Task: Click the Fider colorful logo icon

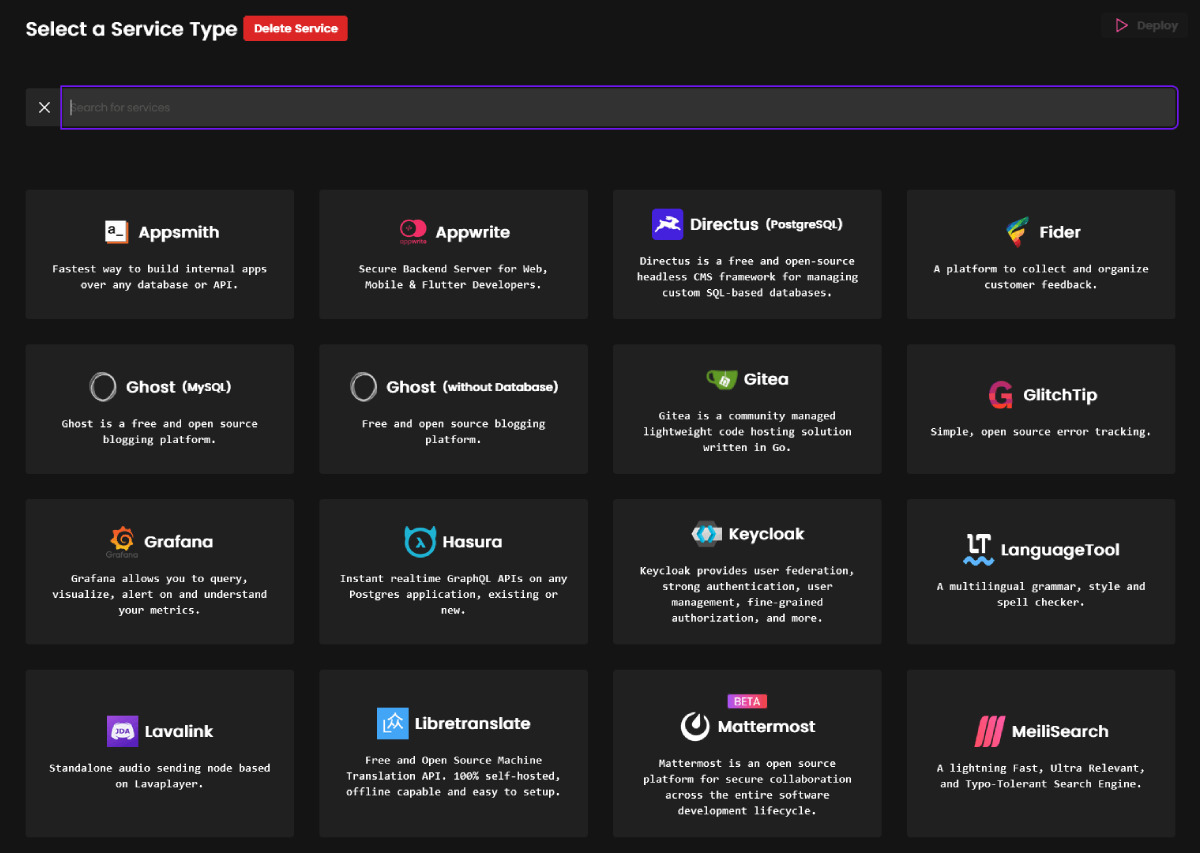Action: [x=1017, y=232]
